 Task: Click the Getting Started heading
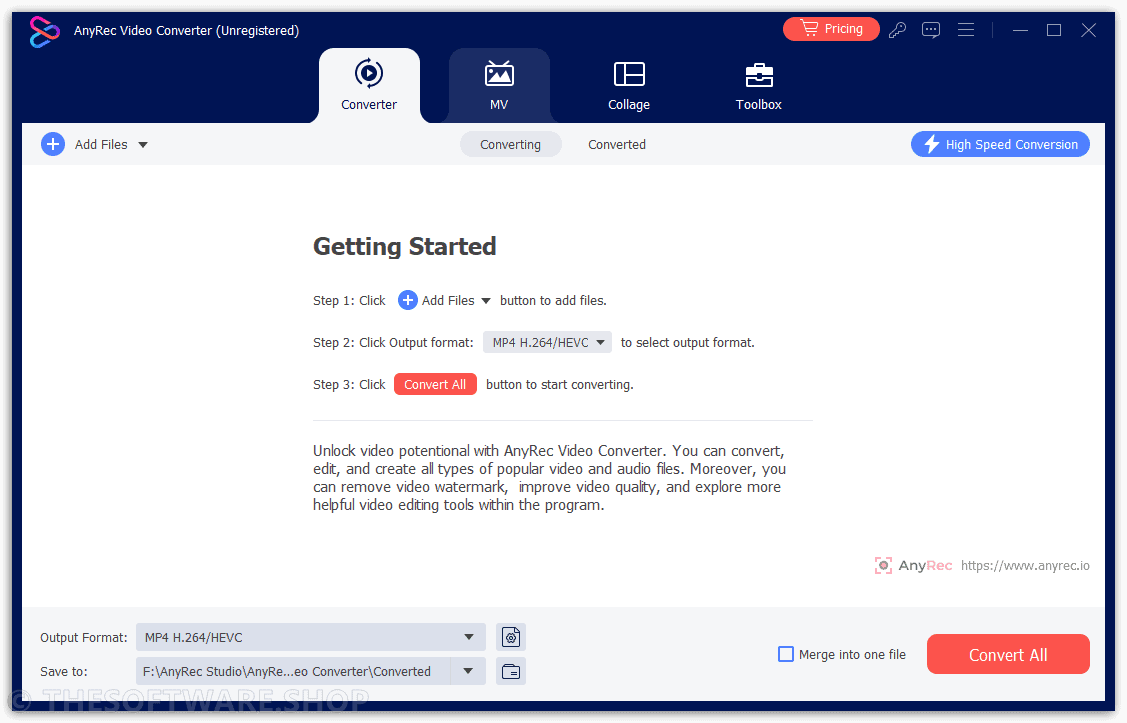(405, 247)
